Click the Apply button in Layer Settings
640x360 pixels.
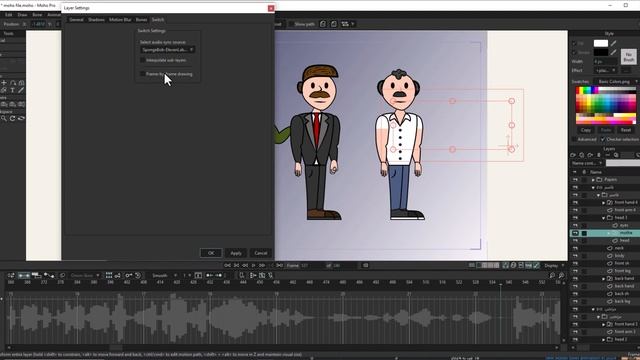[236, 253]
